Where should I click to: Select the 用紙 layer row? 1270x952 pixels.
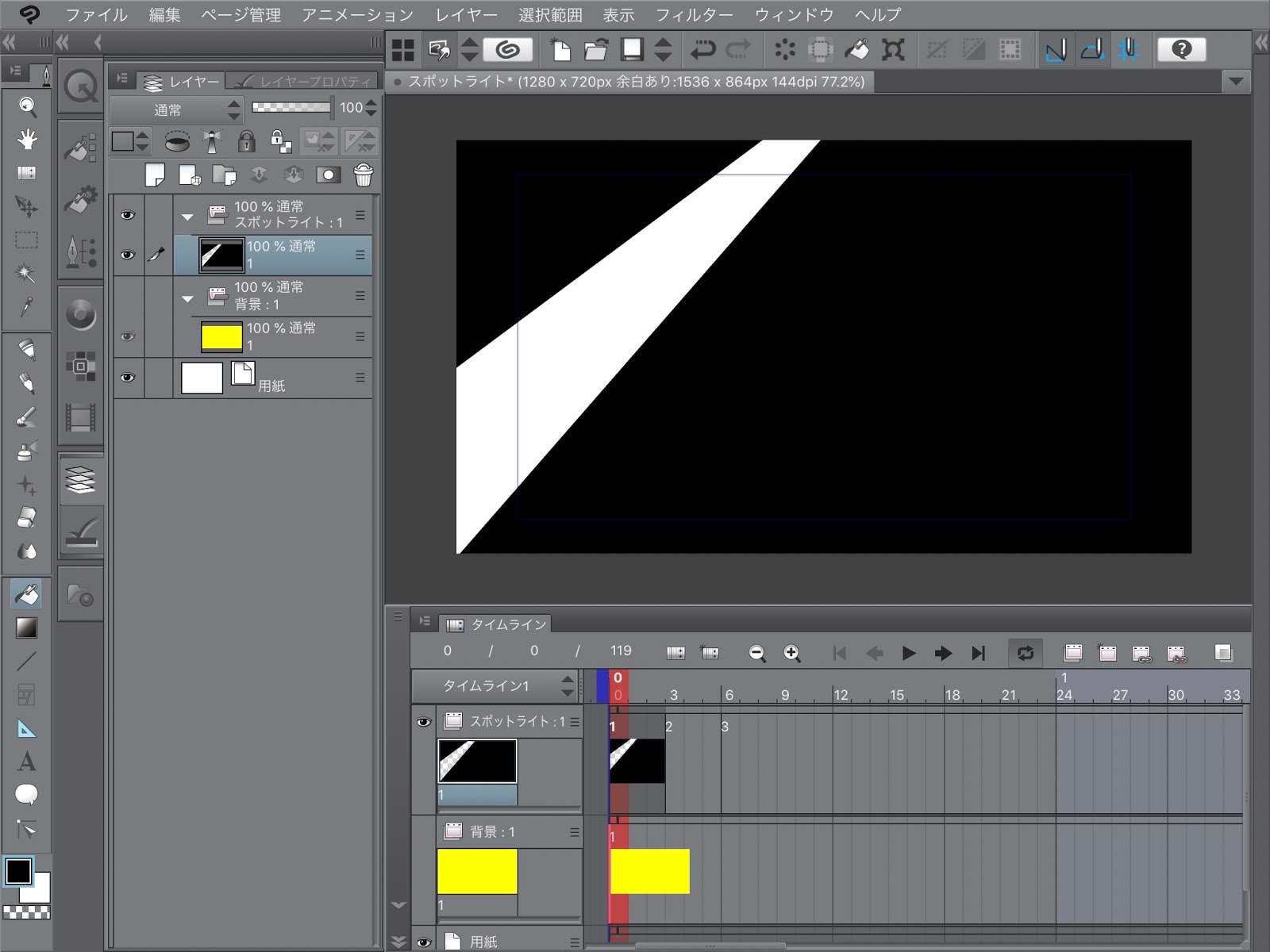[272, 378]
